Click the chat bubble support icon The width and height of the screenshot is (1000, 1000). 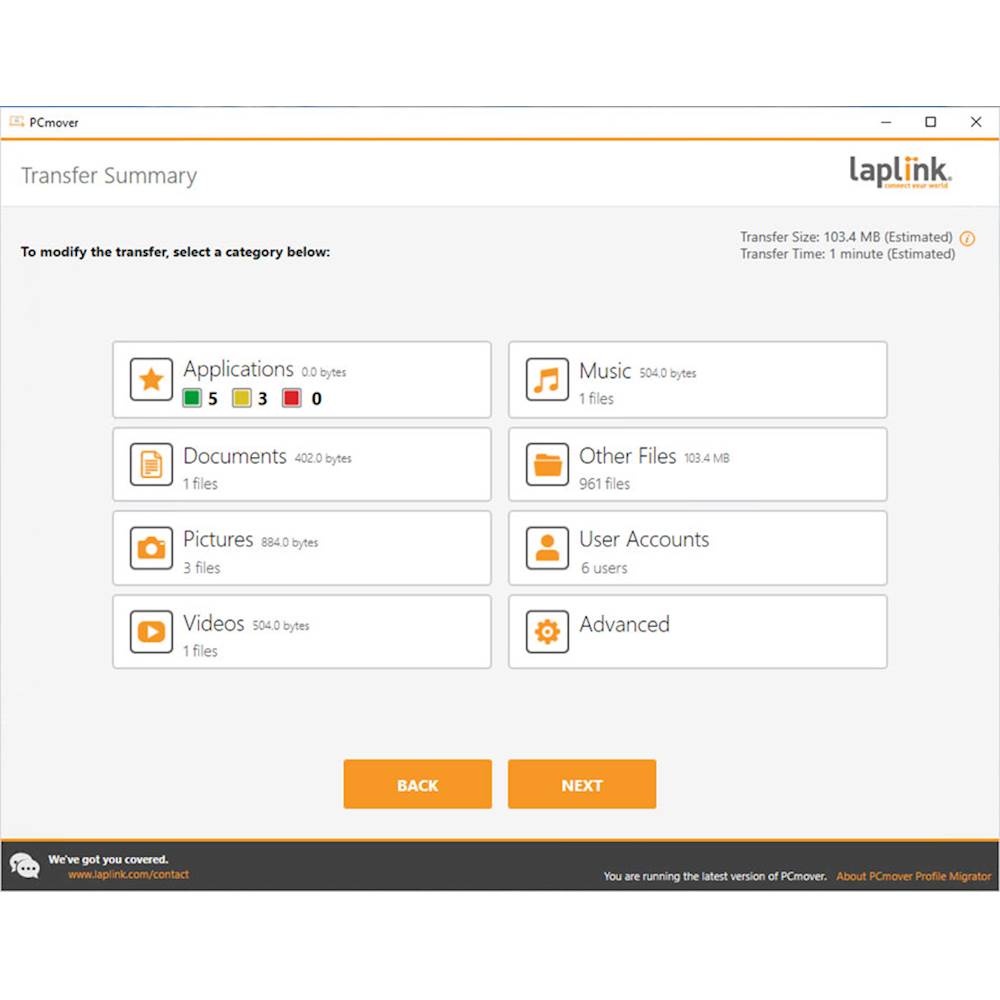24,866
